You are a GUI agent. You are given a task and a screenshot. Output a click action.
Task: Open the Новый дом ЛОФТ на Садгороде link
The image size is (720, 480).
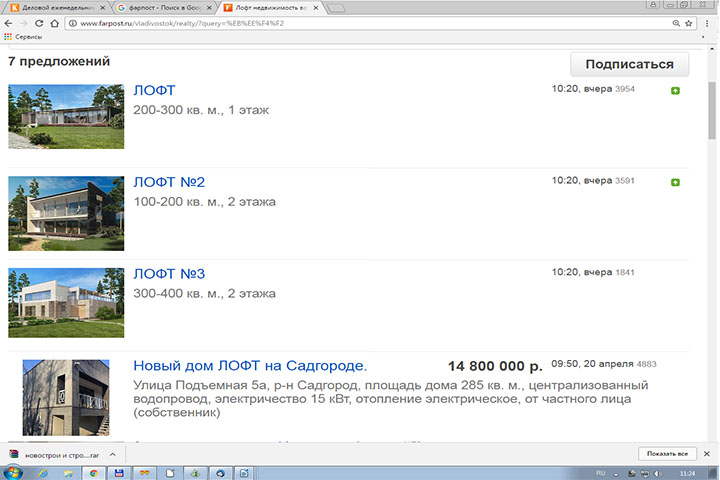(250, 366)
